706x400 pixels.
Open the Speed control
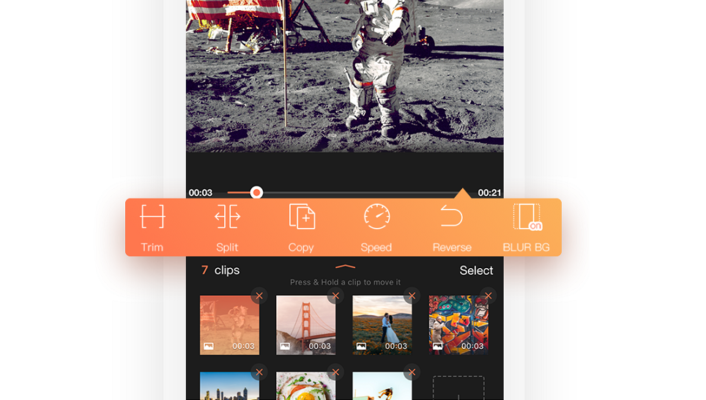click(376, 227)
